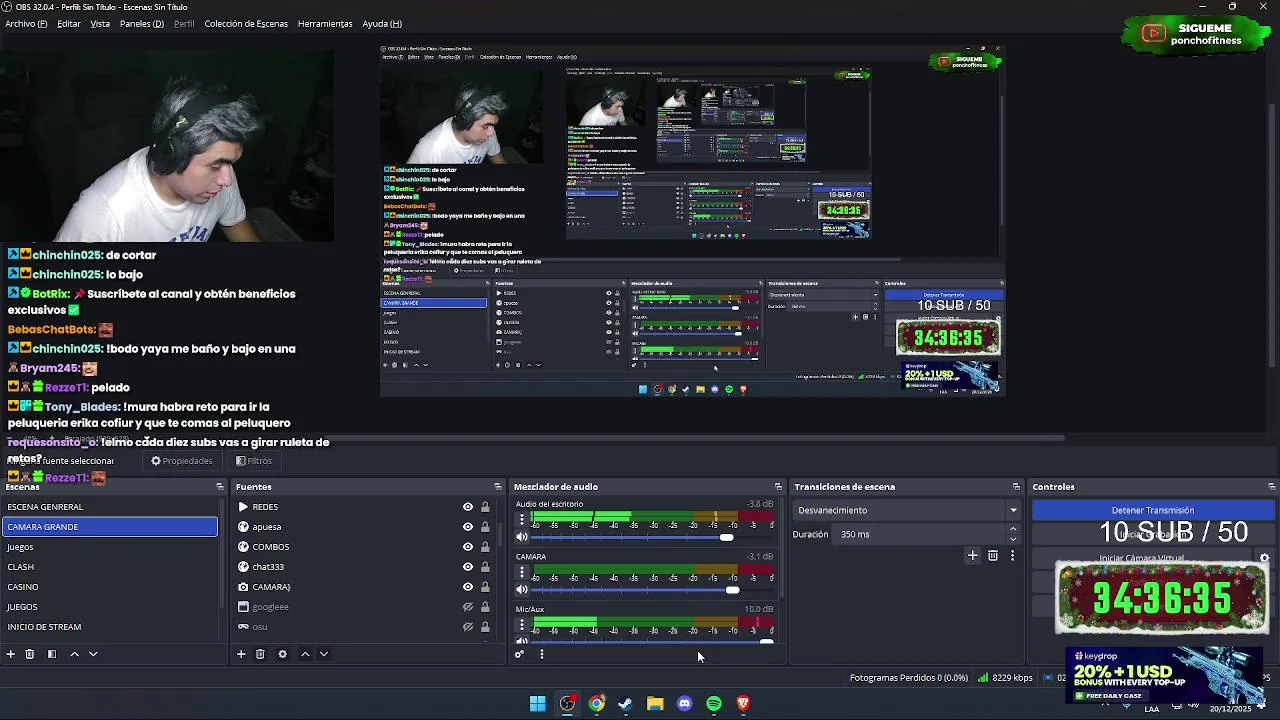Add a new source in Fuentes
Image resolution: width=1280 pixels, height=720 pixels.
241,654
